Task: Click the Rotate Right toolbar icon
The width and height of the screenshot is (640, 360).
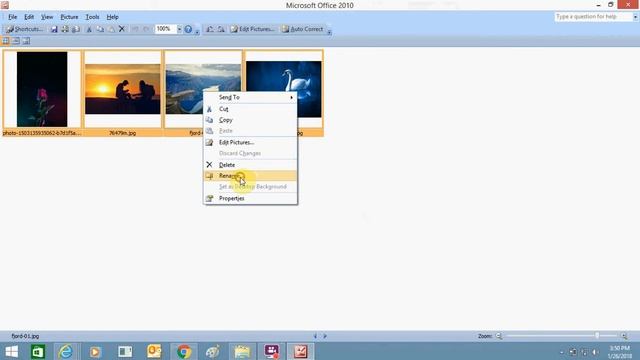Action: (221, 29)
